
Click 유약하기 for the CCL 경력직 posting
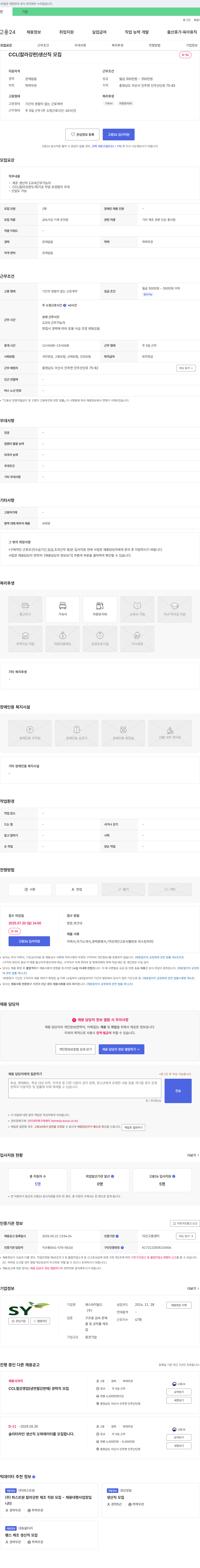(179, 1392)
